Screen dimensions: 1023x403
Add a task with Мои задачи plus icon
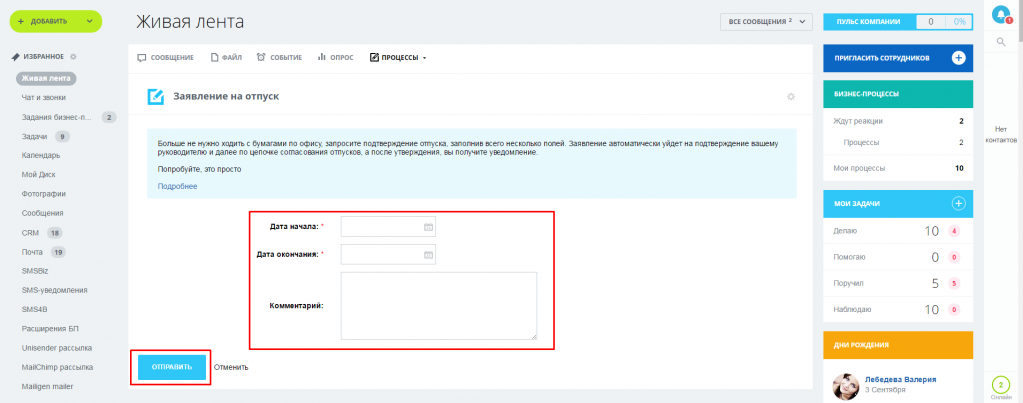pyautogui.click(x=958, y=203)
